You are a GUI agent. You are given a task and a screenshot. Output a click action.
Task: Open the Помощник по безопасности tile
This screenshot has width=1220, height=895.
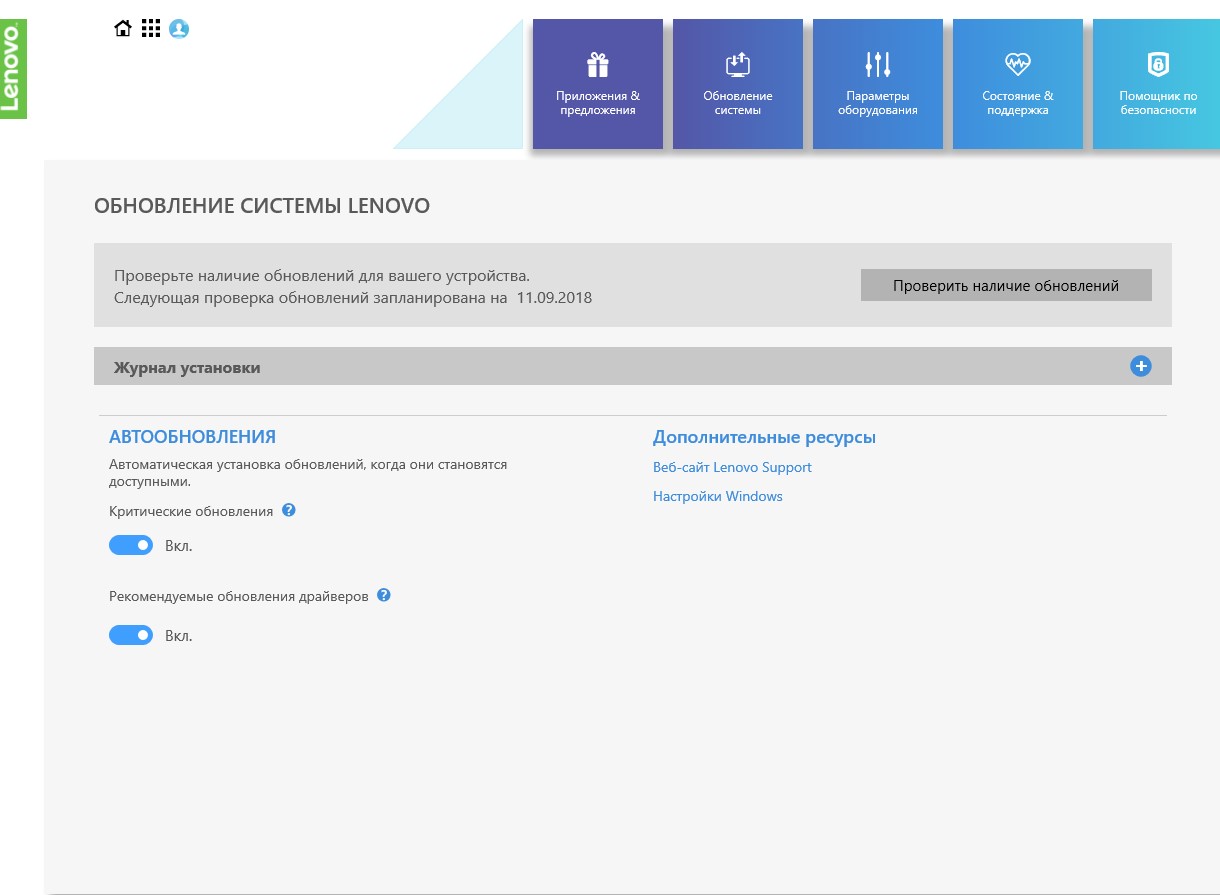[1157, 84]
